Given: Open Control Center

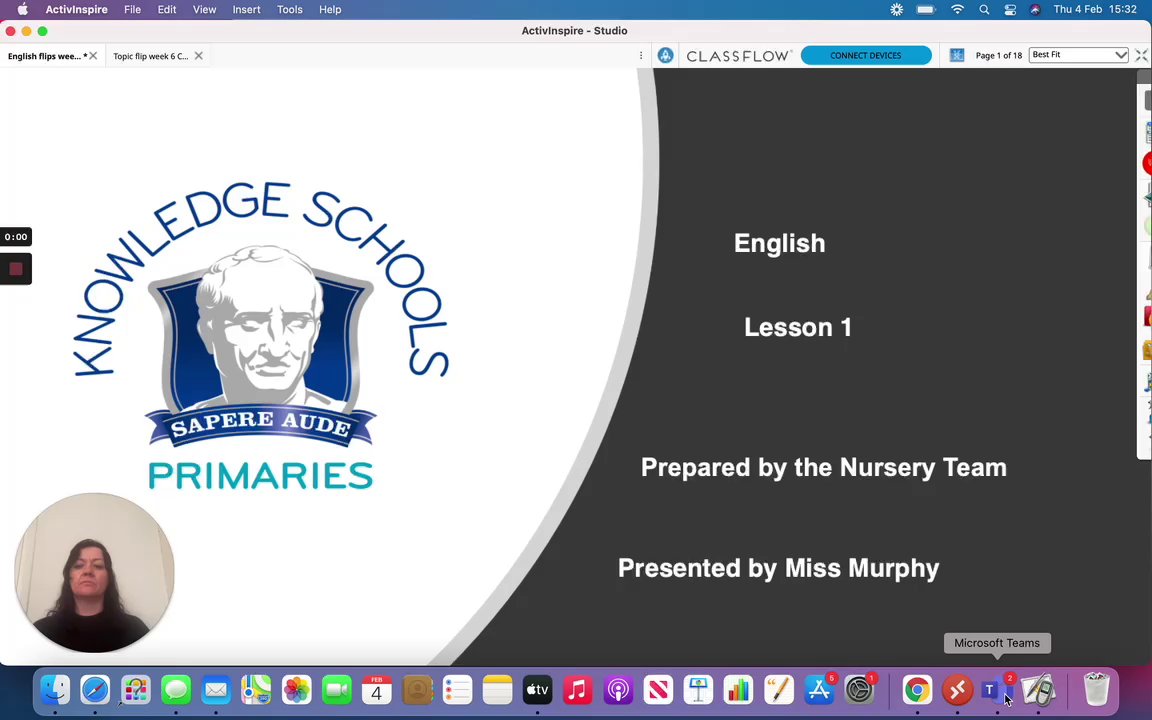Looking at the screenshot, I should [1009, 10].
